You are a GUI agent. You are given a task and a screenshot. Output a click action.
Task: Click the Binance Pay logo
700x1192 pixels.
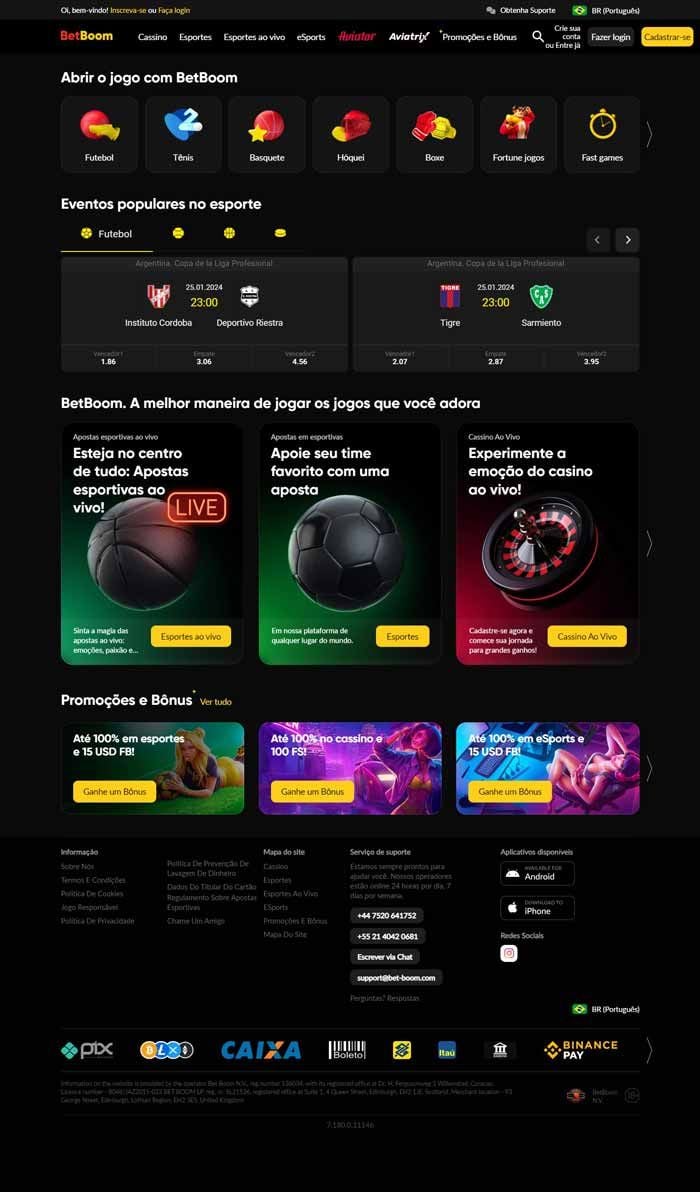(x=581, y=1050)
